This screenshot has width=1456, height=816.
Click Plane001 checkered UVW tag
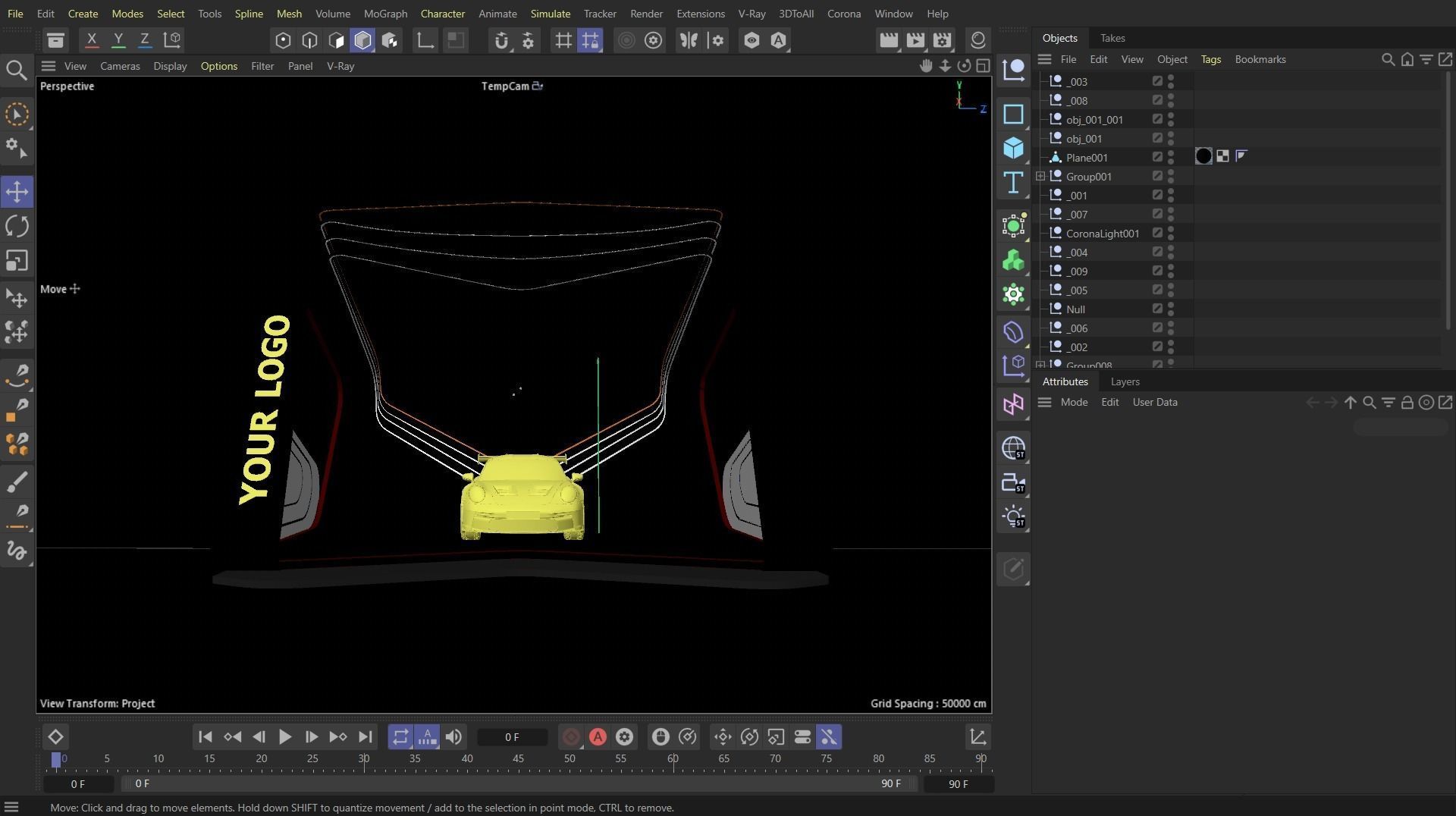(x=1222, y=156)
